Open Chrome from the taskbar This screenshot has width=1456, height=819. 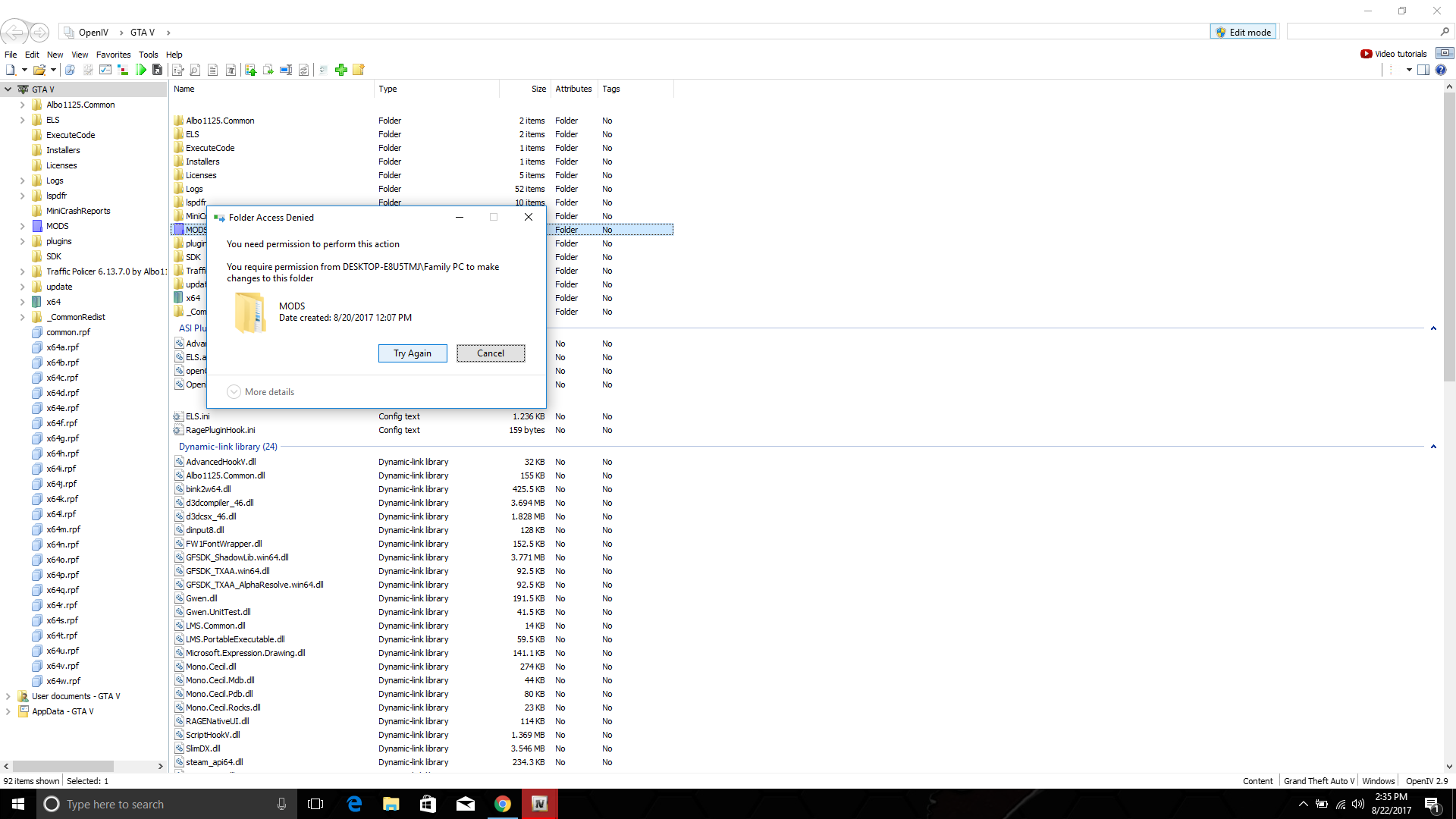pyautogui.click(x=502, y=804)
